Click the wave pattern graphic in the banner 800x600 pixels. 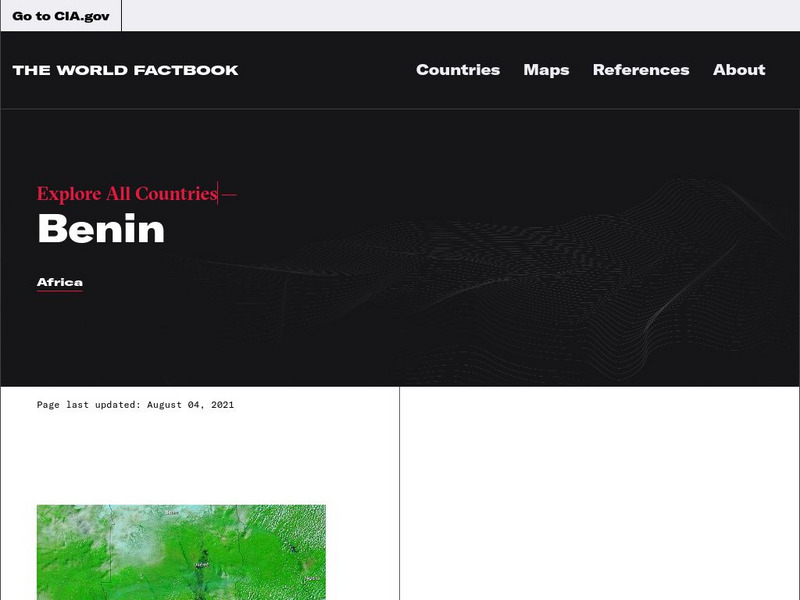coord(600,260)
